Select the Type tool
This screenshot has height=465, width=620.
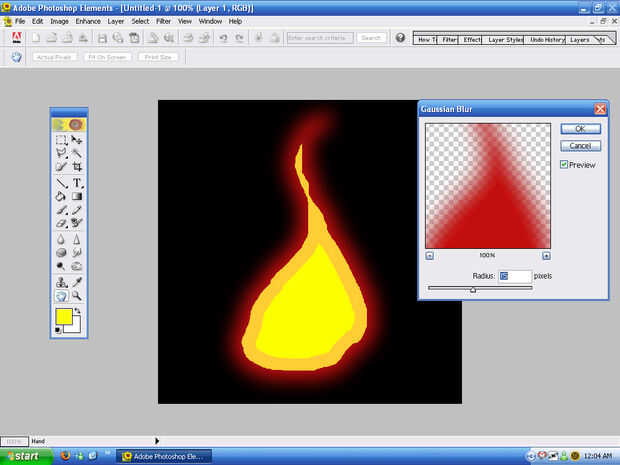click(x=77, y=183)
